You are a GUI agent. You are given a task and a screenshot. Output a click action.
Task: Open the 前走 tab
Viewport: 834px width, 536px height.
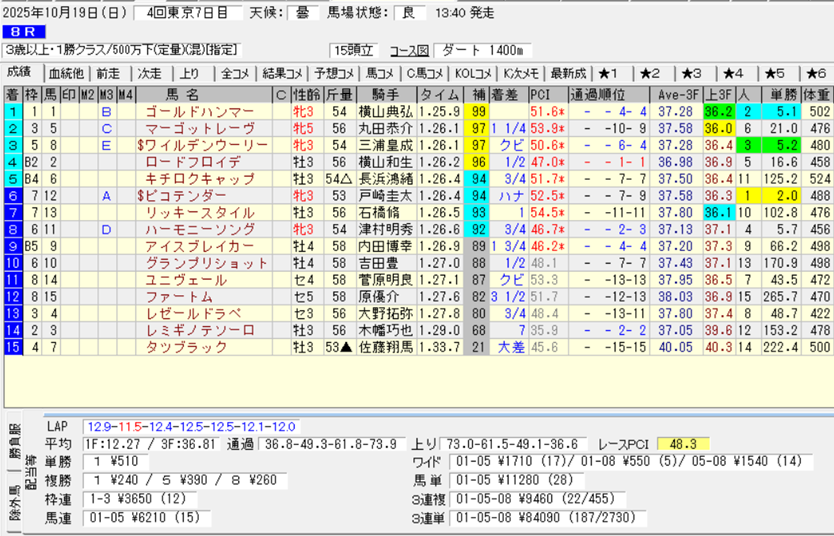[107, 73]
